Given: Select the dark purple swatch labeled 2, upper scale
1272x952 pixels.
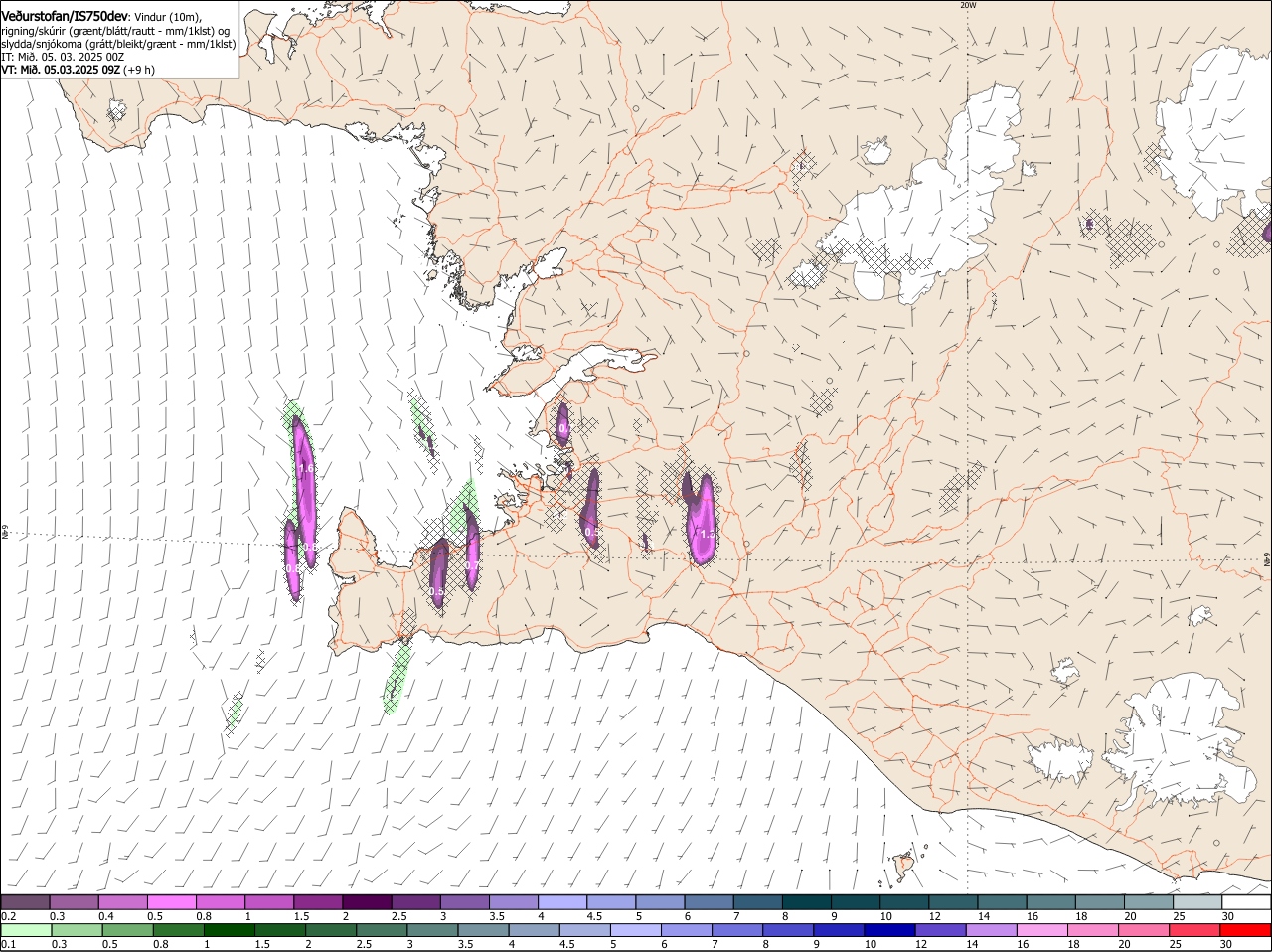Looking at the screenshot, I should tap(367, 901).
